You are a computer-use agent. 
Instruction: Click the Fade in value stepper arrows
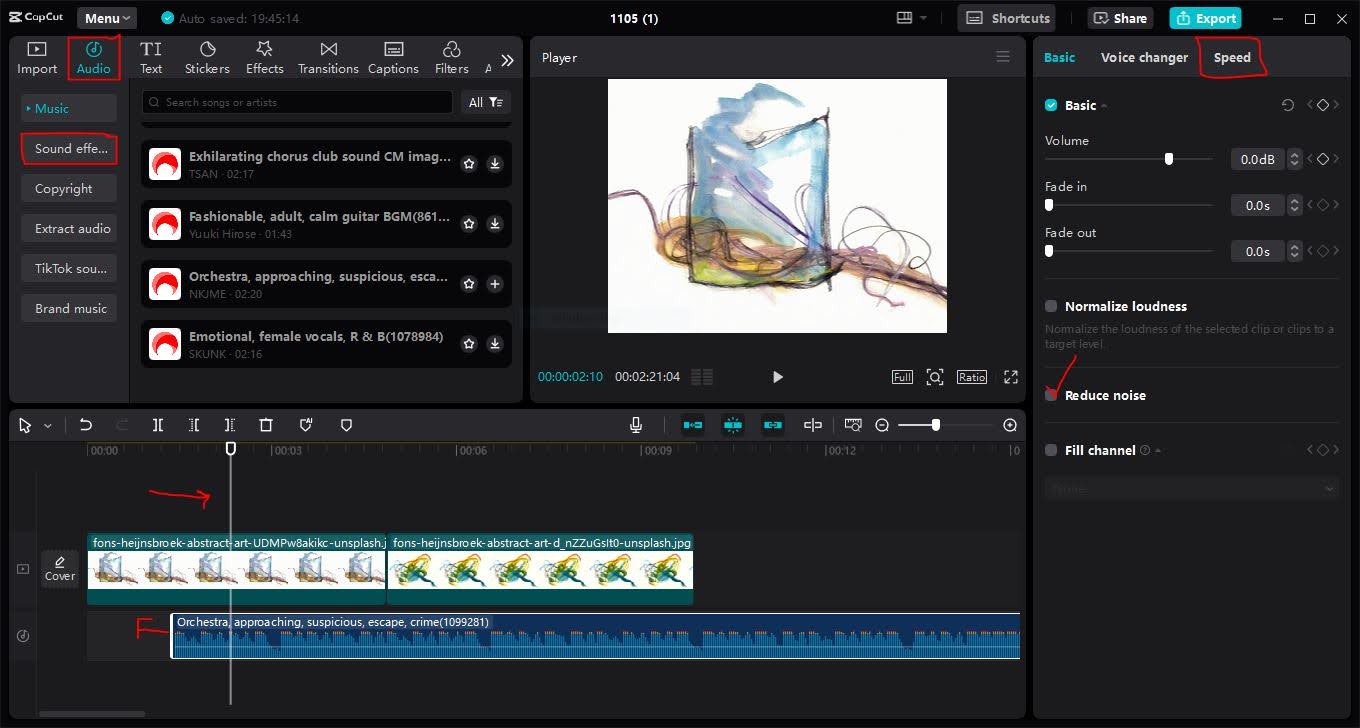pyautogui.click(x=1295, y=205)
